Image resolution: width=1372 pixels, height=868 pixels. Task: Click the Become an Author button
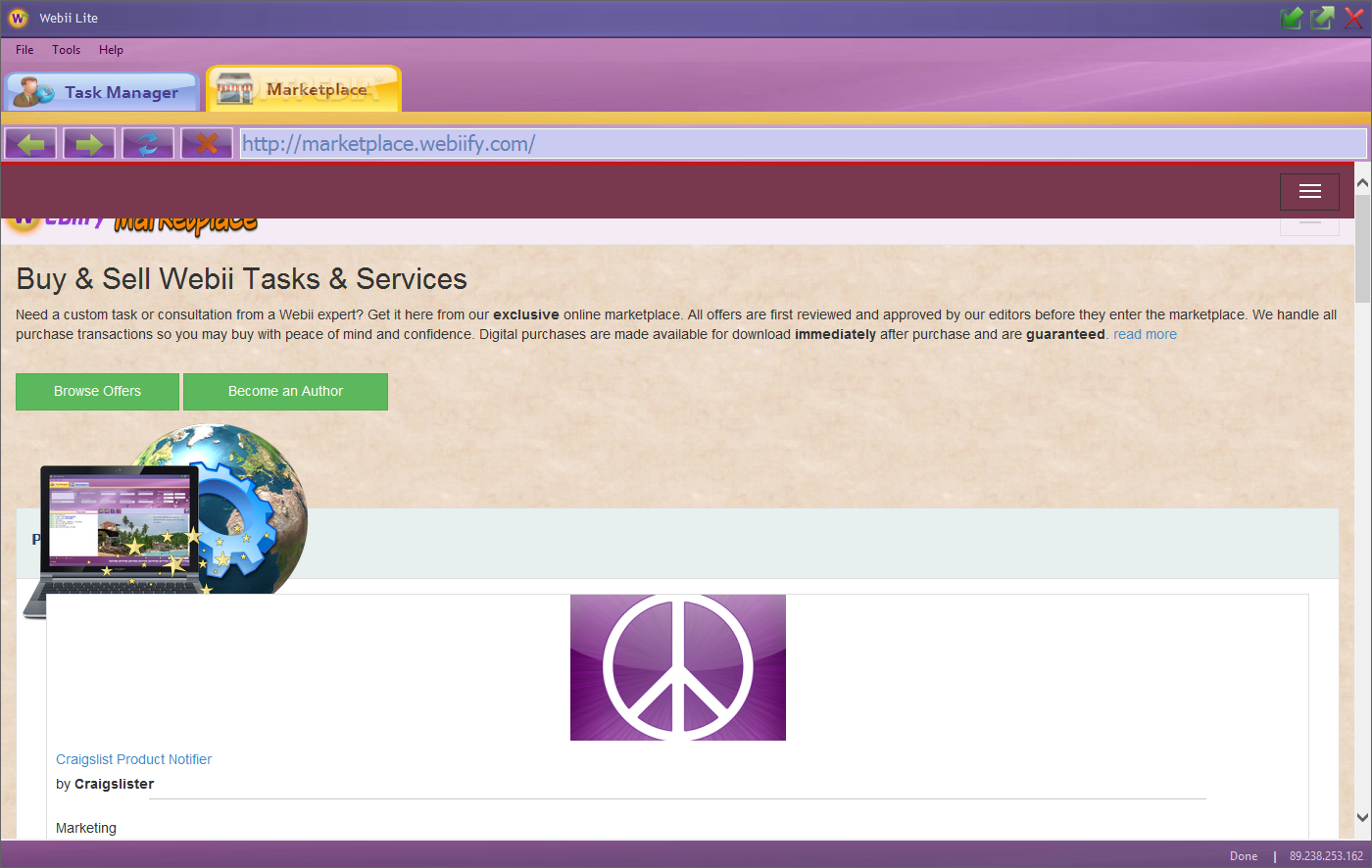tap(285, 391)
